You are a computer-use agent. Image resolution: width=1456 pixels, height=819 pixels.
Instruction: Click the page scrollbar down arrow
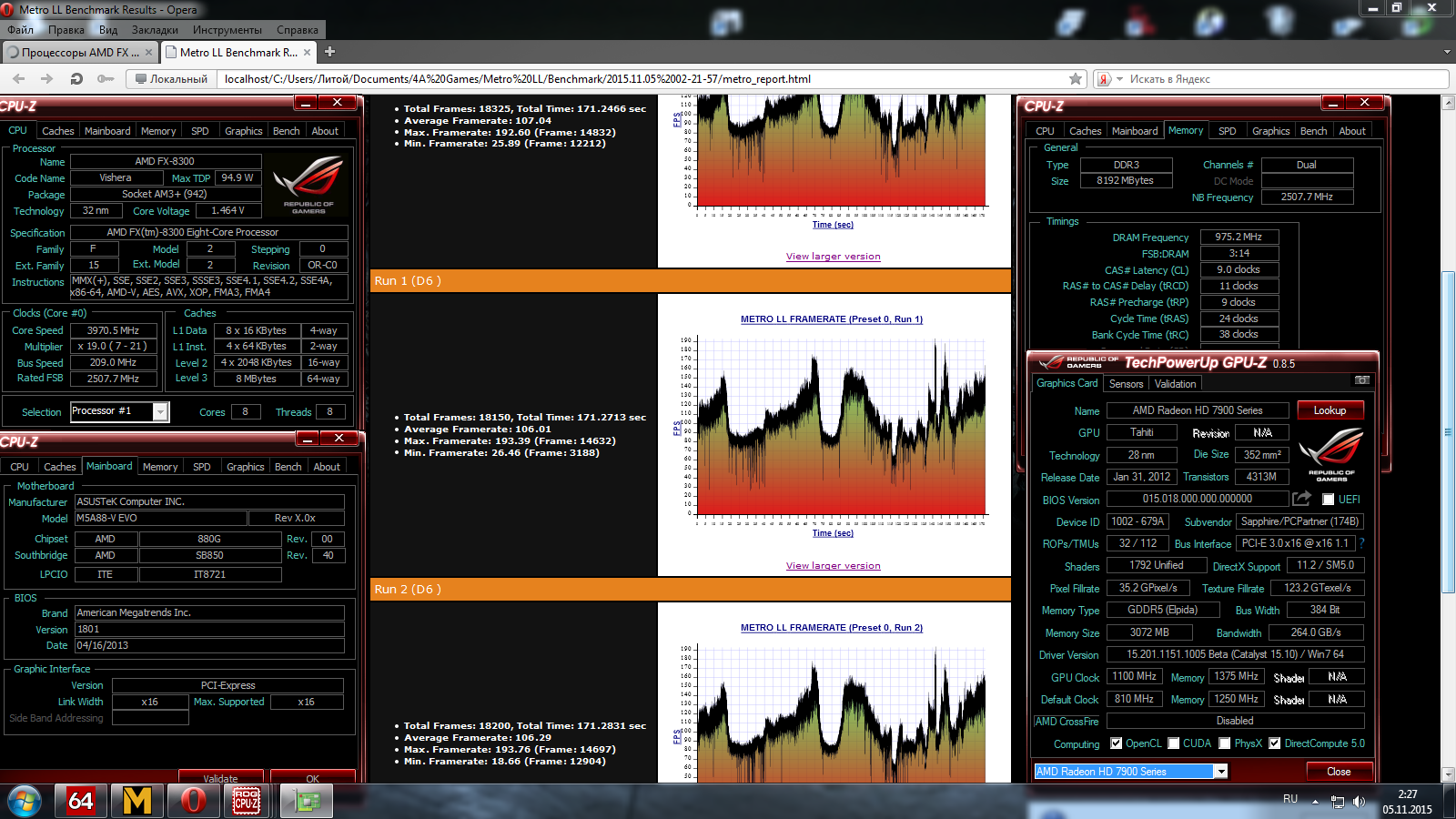(x=1449, y=774)
